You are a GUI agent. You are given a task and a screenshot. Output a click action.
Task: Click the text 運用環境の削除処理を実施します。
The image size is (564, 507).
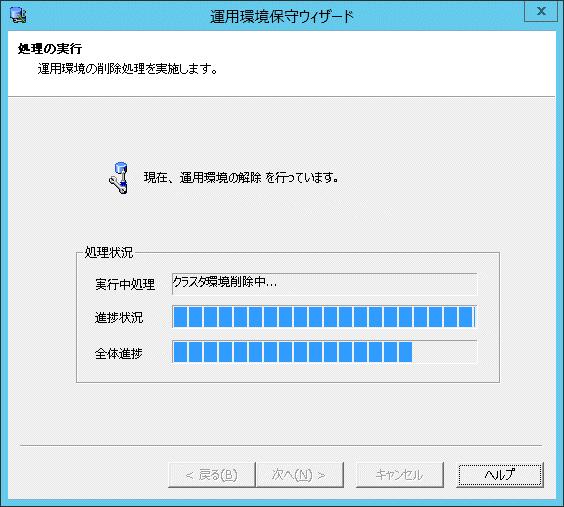click(x=128, y=68)
